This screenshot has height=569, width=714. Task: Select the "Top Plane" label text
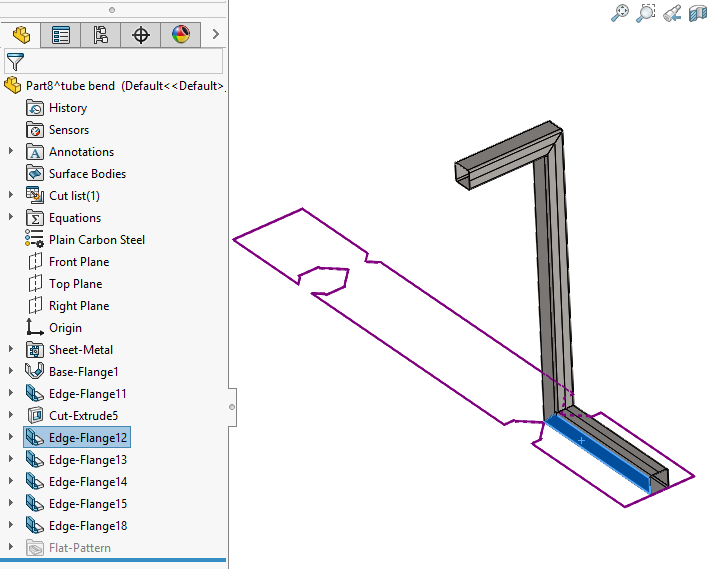click(76, 284)
